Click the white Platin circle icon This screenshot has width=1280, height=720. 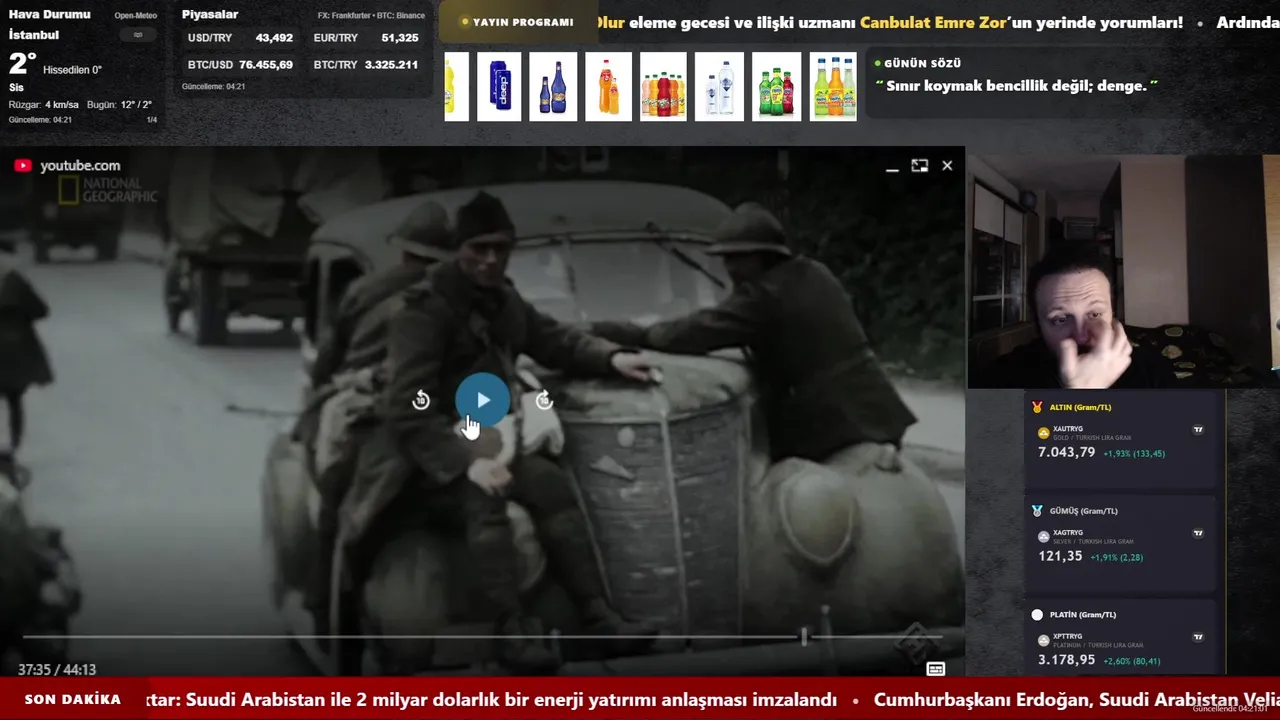coord(1037,615)
